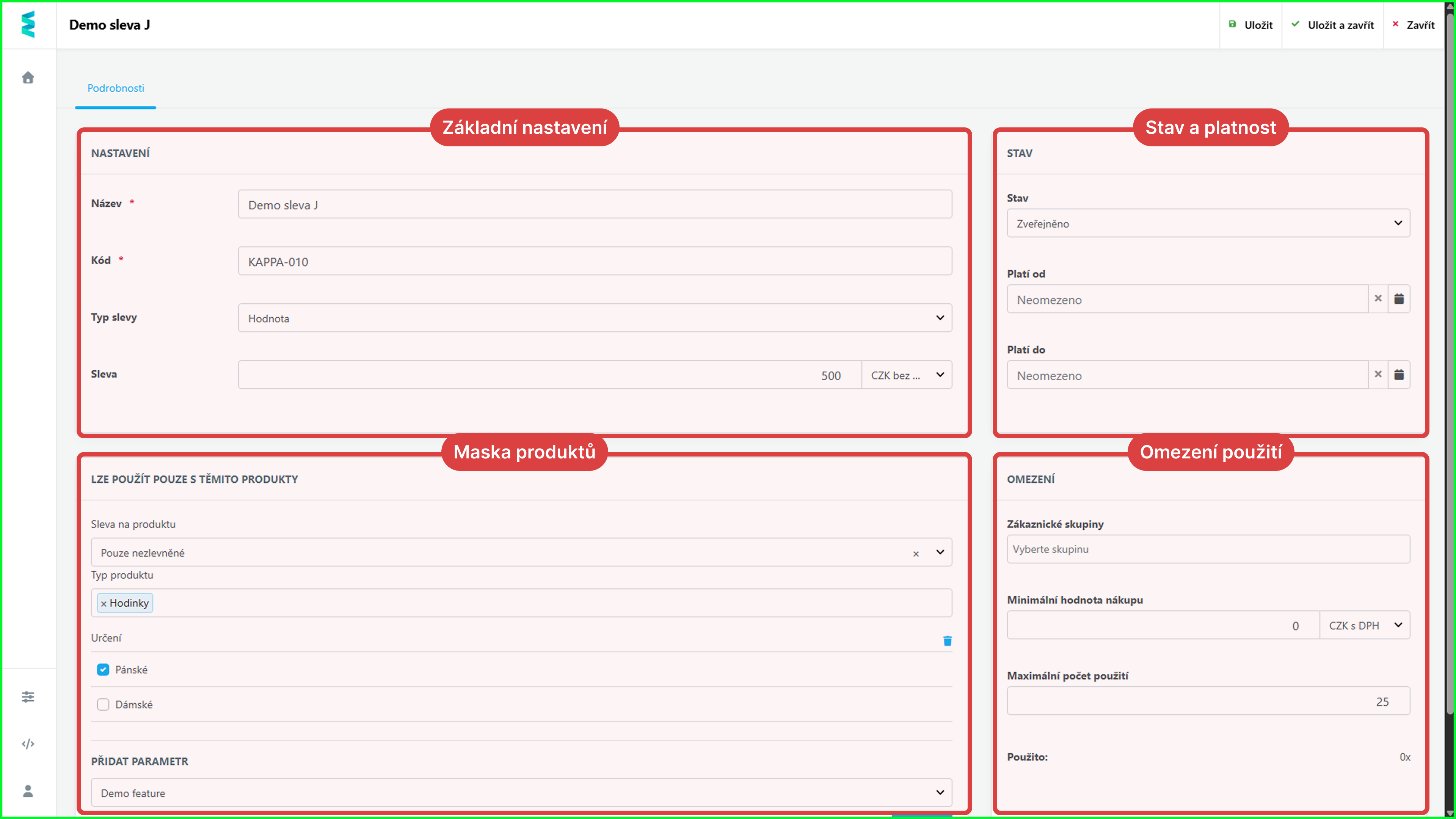Remove the Hodinky product type tag

click(x=104, y=604)
